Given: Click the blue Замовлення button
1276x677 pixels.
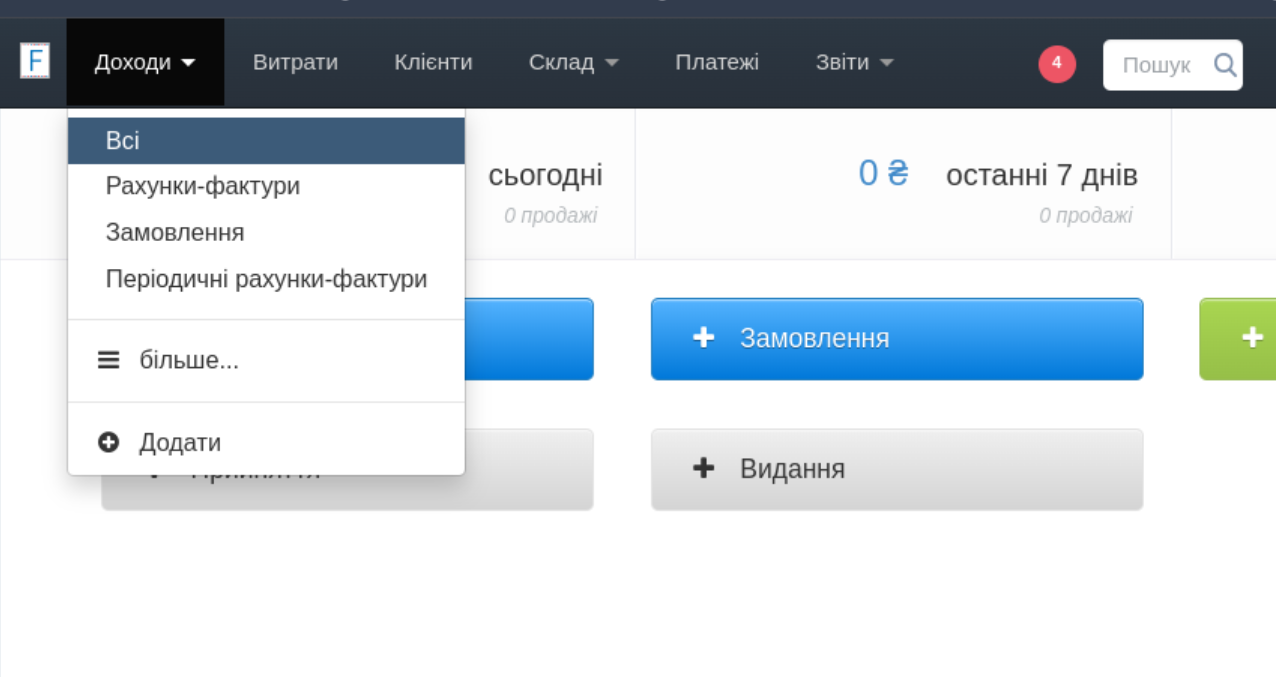Looking at the screenshot, I should [x=897, y=339].
